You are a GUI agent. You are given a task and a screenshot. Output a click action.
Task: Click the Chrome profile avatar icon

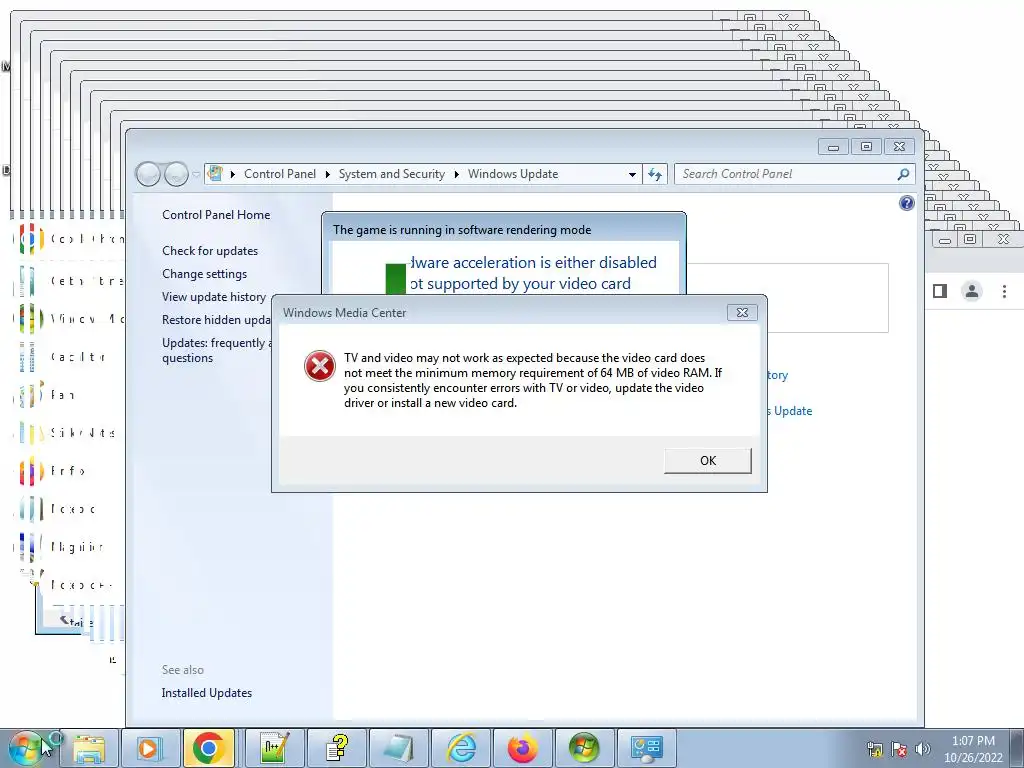(x=972, y=291)
